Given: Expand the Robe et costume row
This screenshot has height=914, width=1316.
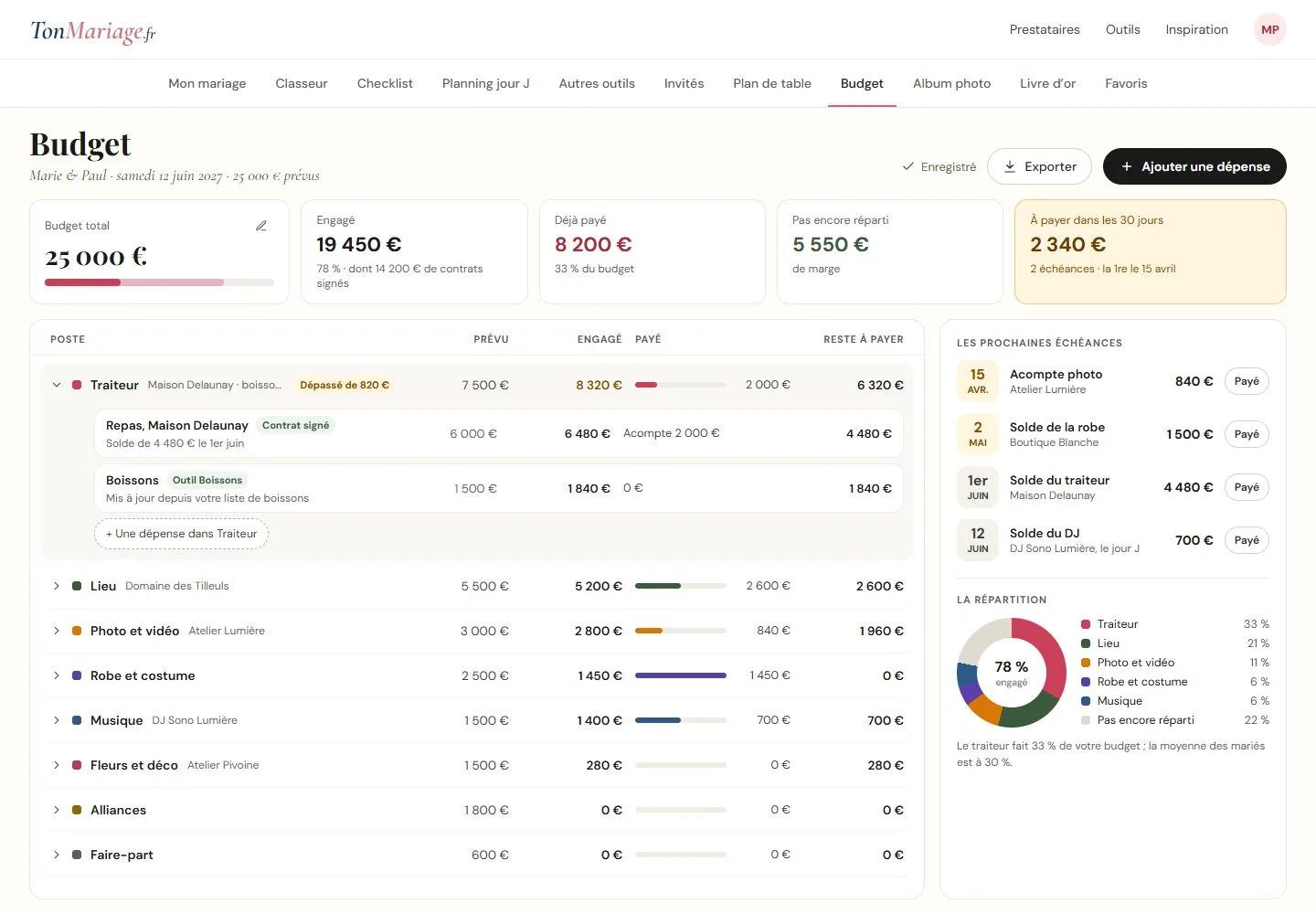Looking at the screenshot, I should click(x=57, y=675).
